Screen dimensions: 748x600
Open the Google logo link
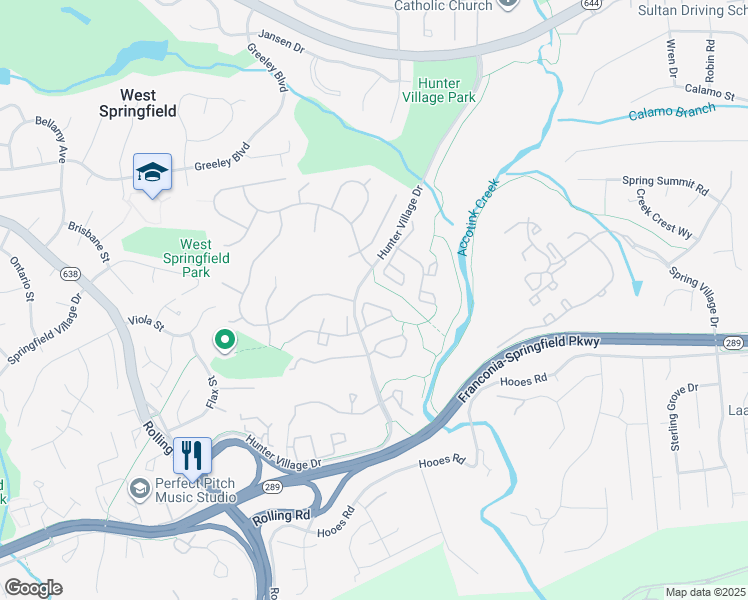point(33,588)
